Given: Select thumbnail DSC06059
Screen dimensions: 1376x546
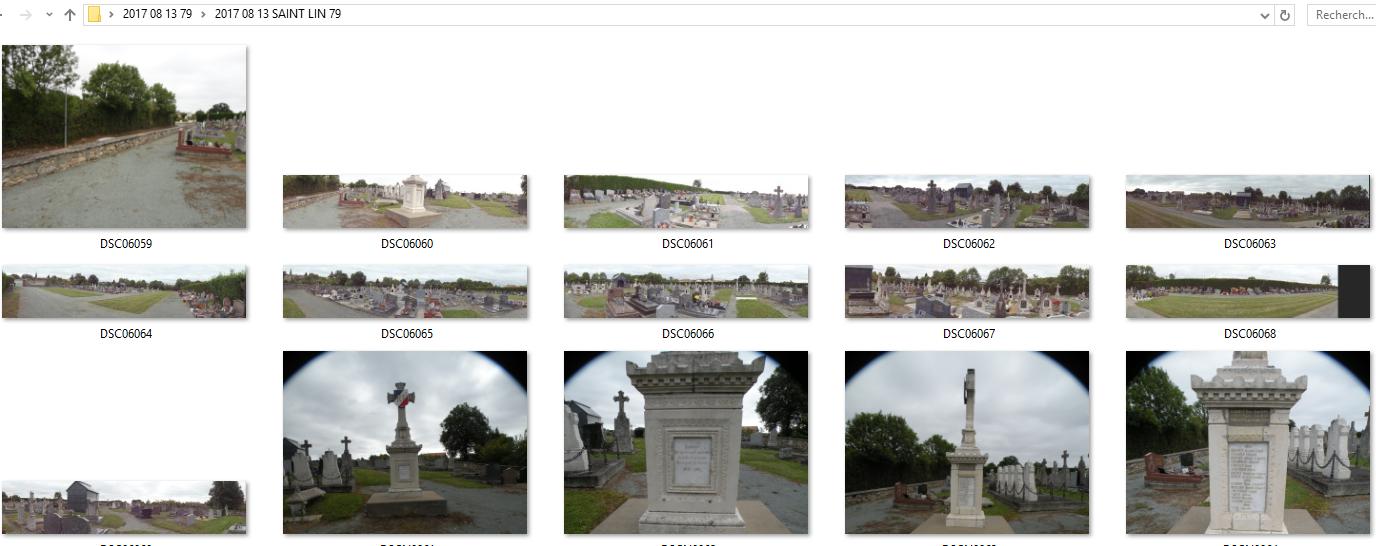Looking at the screenshot, I should (x=124, y=137).
